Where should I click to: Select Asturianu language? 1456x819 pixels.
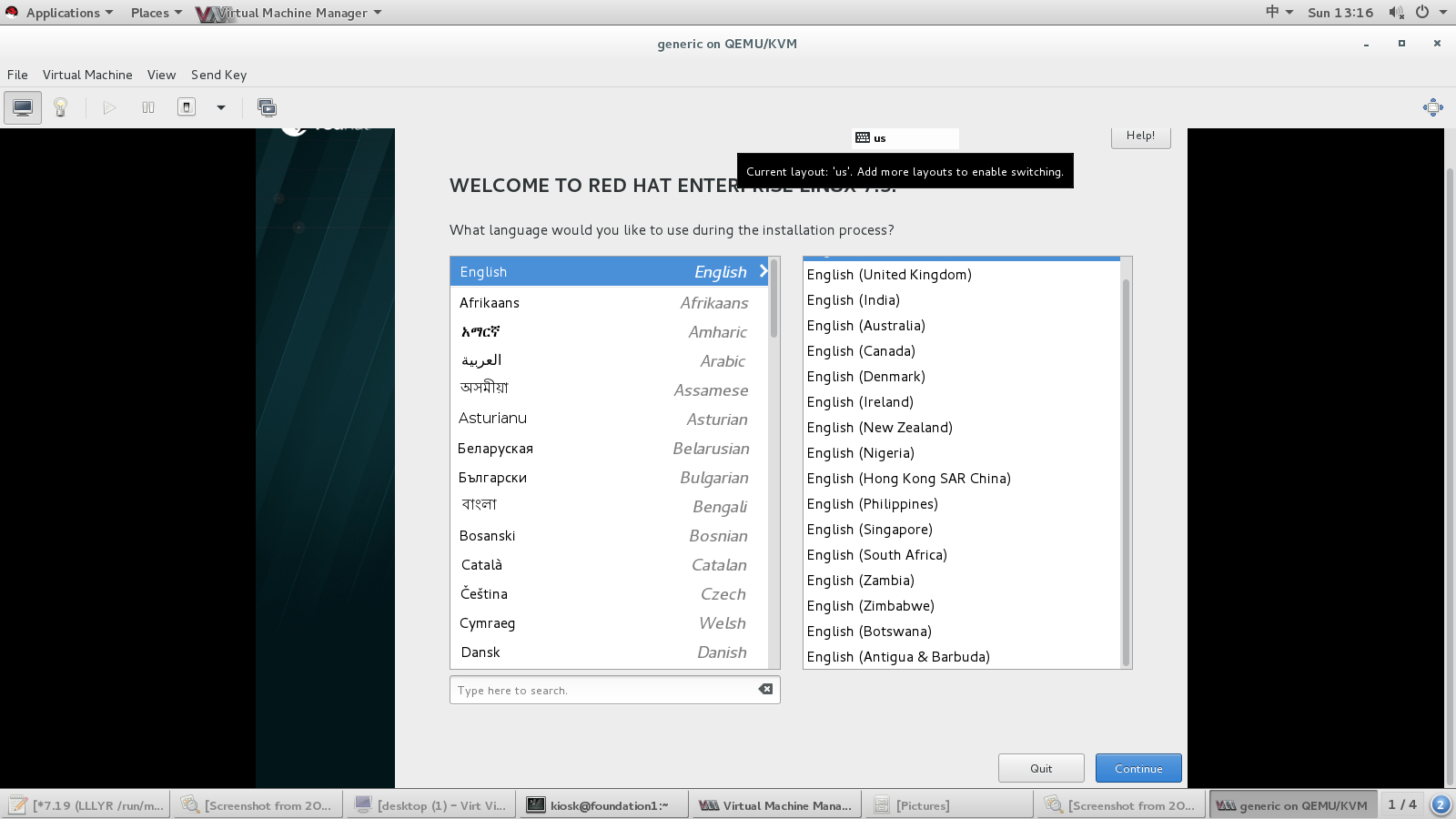point(609,419)
